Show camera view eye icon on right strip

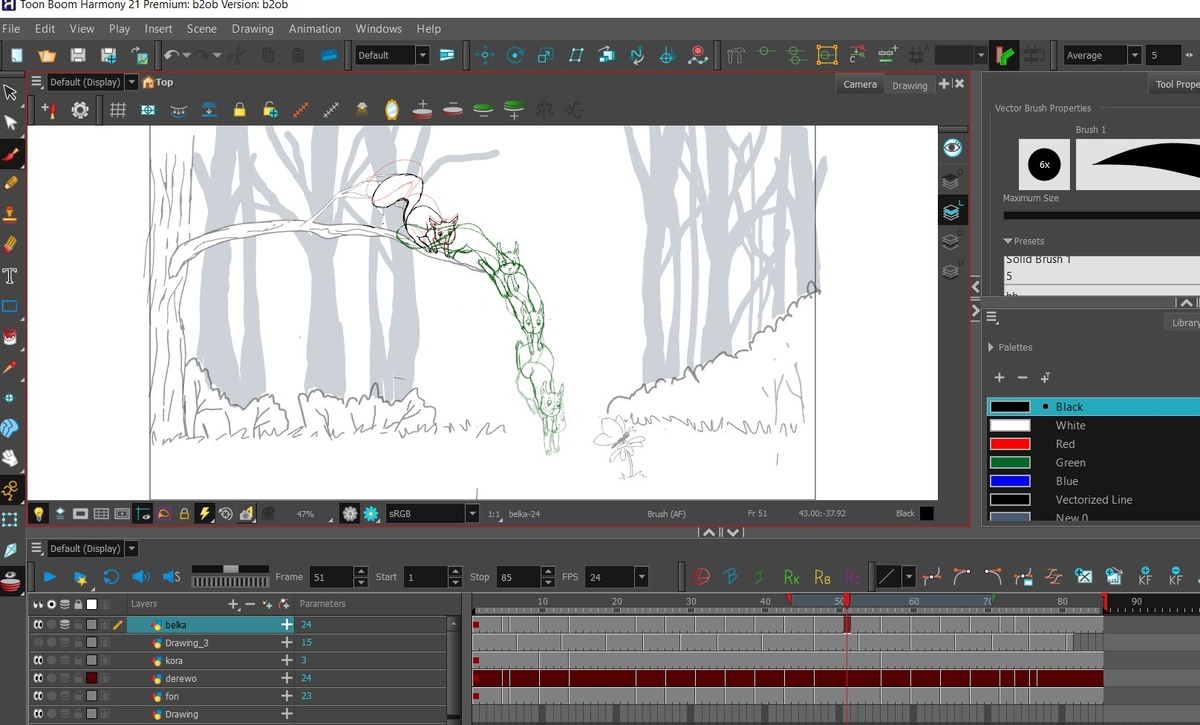tap(953, 148)
